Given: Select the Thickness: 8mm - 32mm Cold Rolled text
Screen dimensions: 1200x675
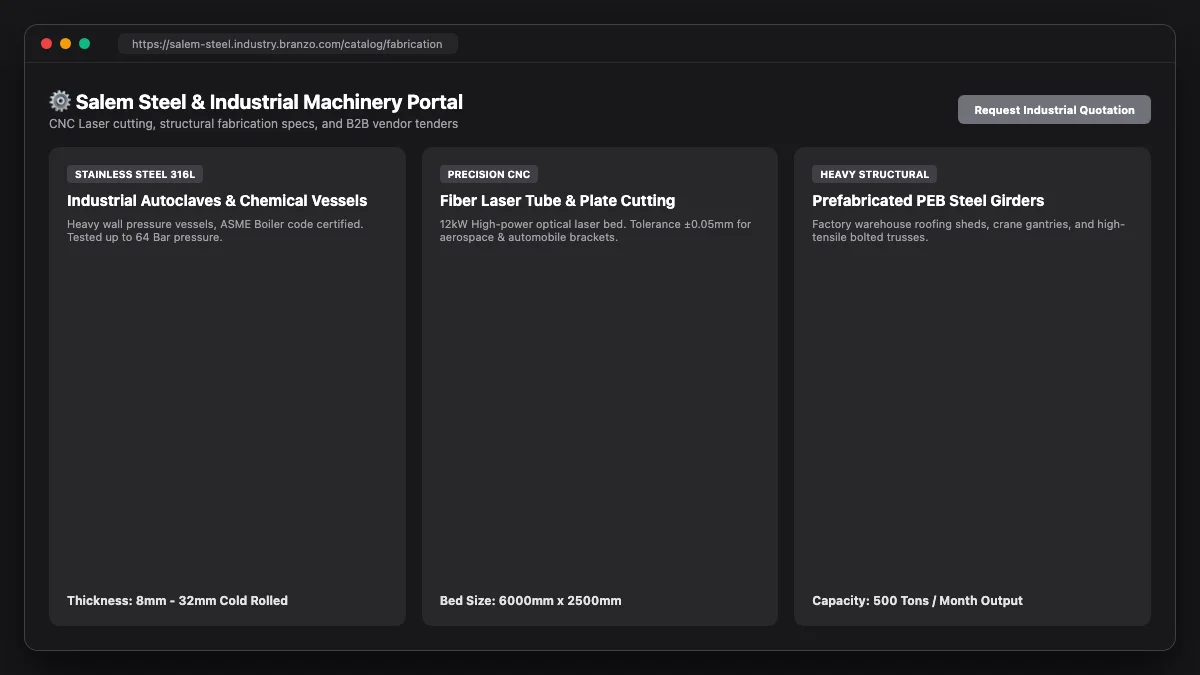Looking at the screenshot, I should coord(177,601).
